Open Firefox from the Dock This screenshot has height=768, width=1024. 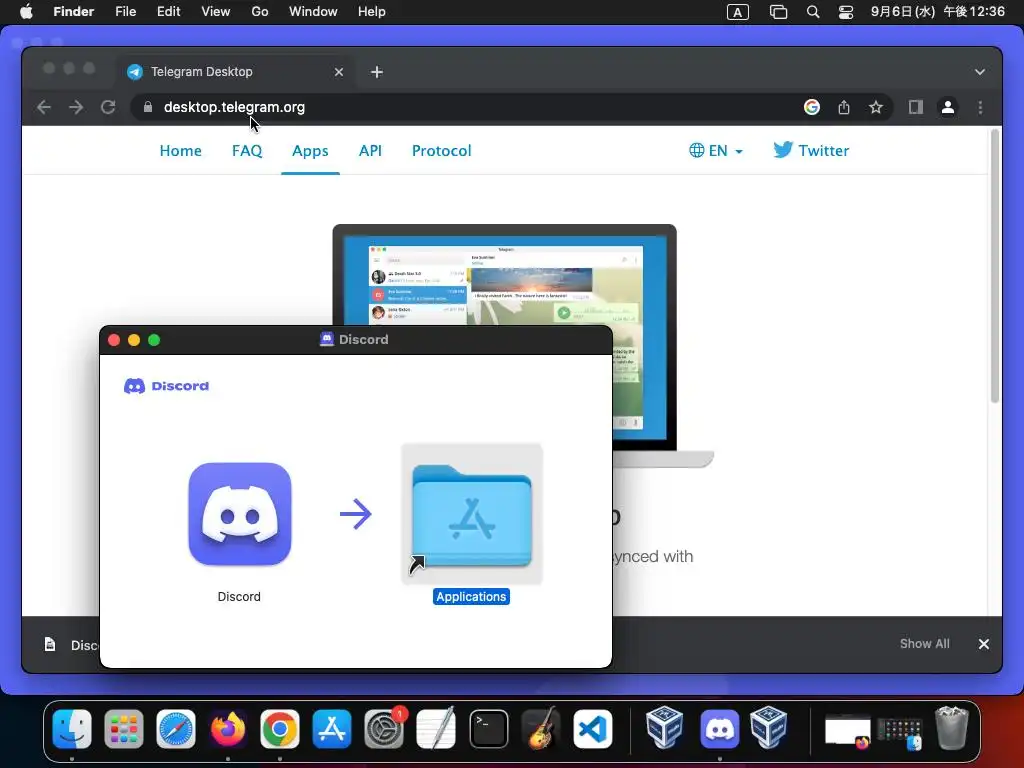pyautogui.click(x=227, y=728)
